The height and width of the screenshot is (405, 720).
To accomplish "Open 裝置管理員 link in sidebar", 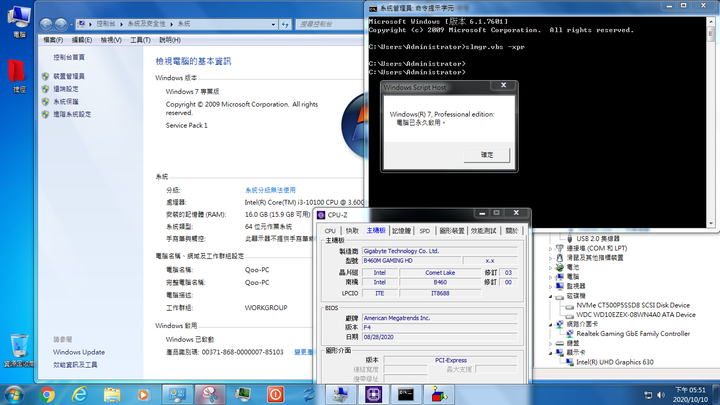I will (x=69, y=76).
